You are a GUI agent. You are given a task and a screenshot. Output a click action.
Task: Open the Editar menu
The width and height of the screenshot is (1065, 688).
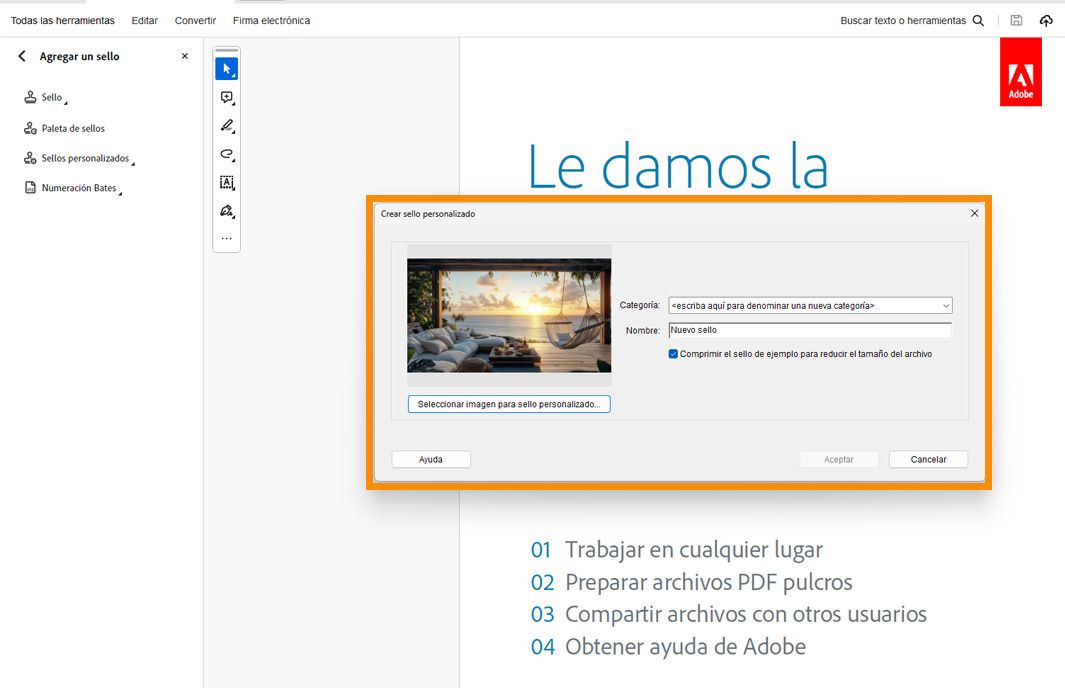pos(144,20)
